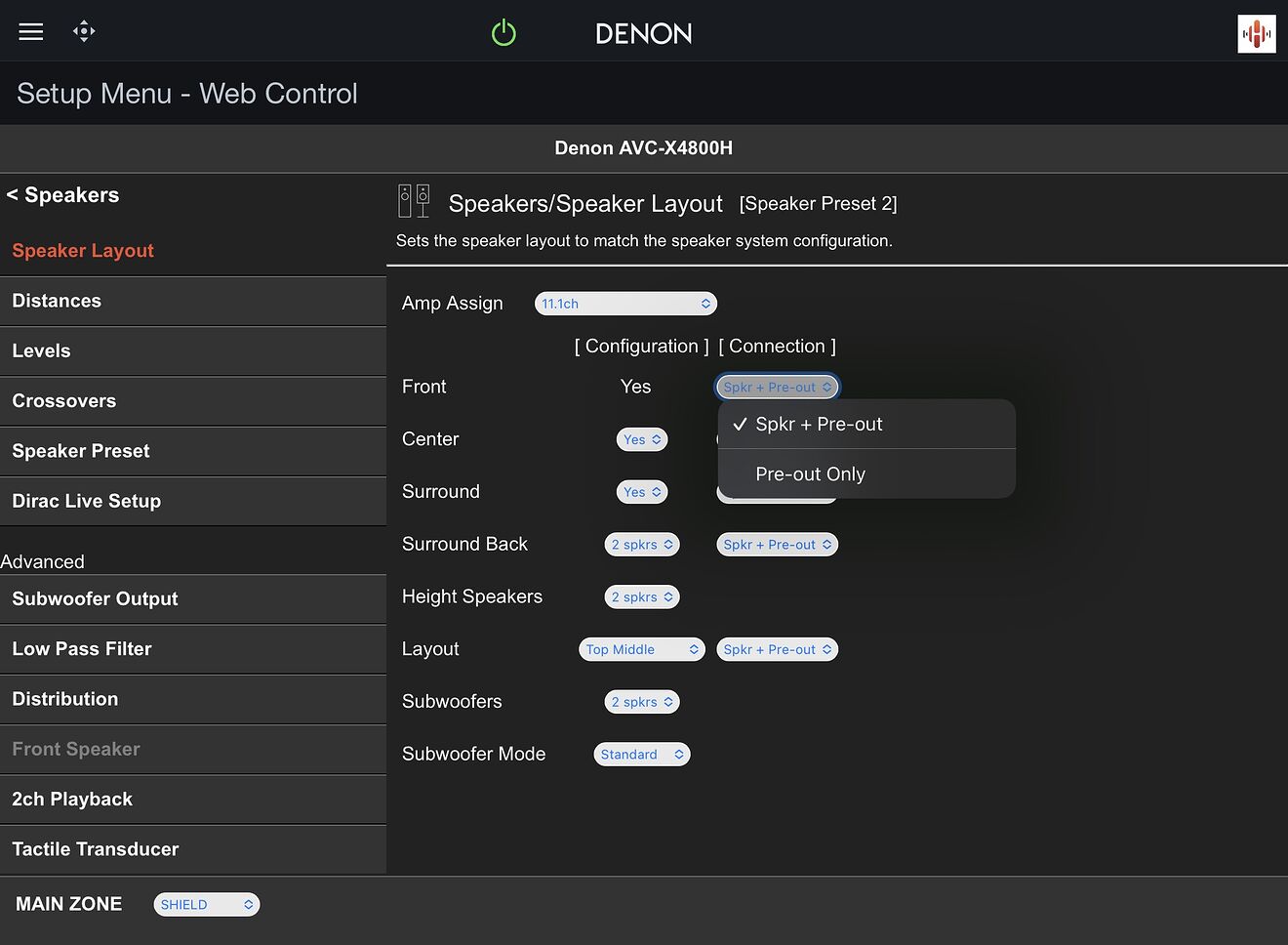The width and height of the screenshot is (1288, 945).
Task: Open the Amp Assign 11.1ch dropdown
Action: [625, 304]
